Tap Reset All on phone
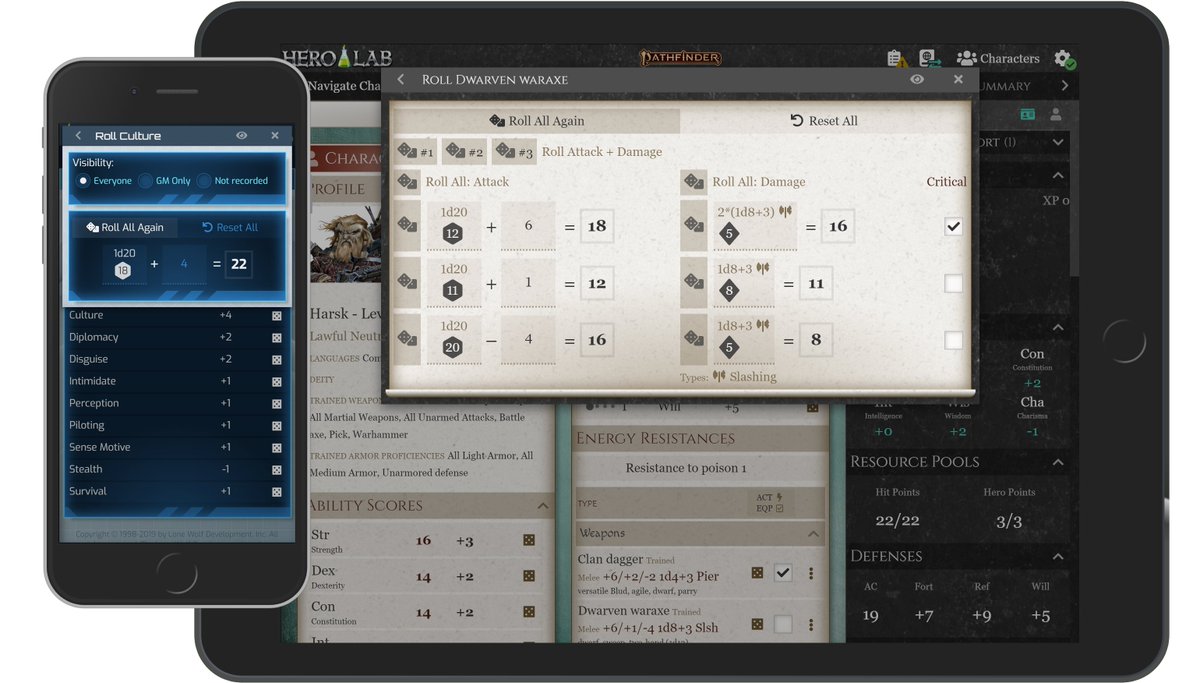This screenshot has height=683, width=1200. [230, 227]
